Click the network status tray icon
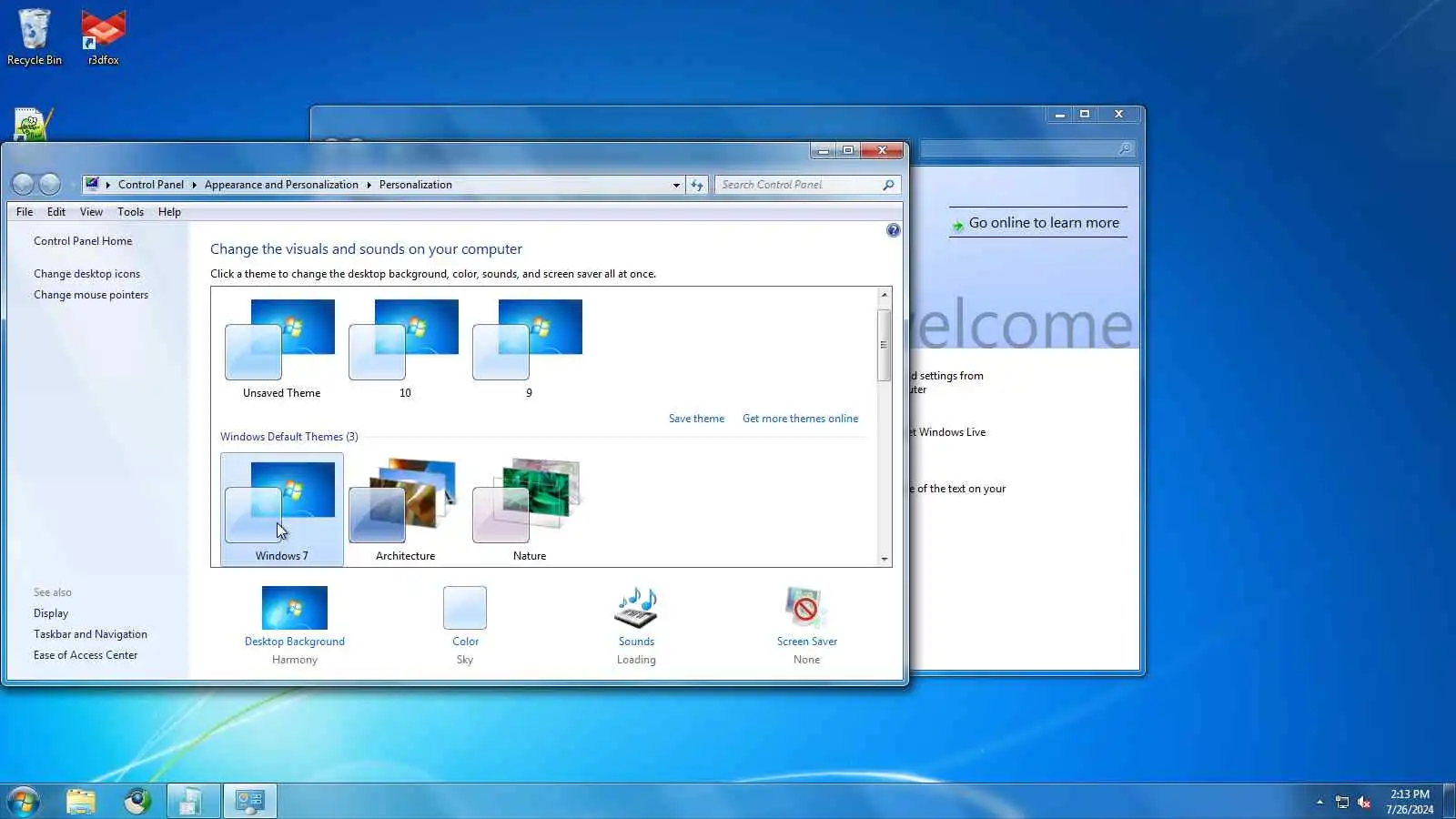The width and height of the screenshot is (1456, 819). pos(1342,802)
